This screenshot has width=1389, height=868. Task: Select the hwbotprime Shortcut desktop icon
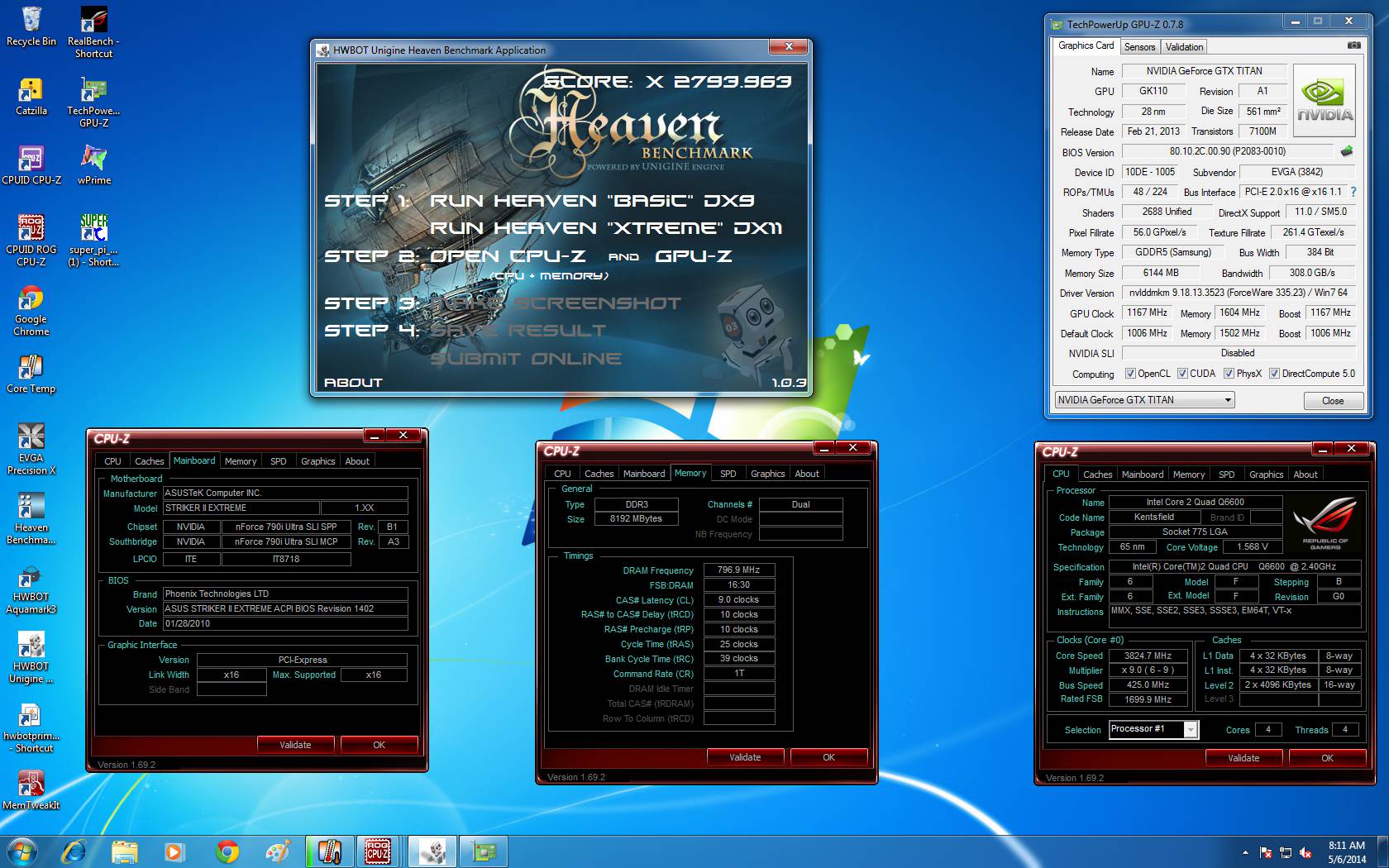(x=31, y=727)
